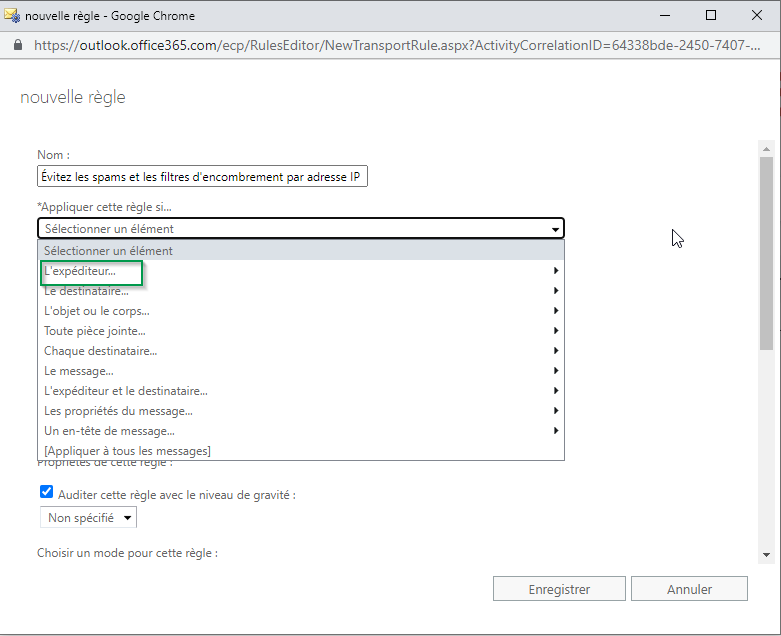The image size is (781, 636).
Task: Click the scrollbar down arrow
Action: tap(766, 554)
